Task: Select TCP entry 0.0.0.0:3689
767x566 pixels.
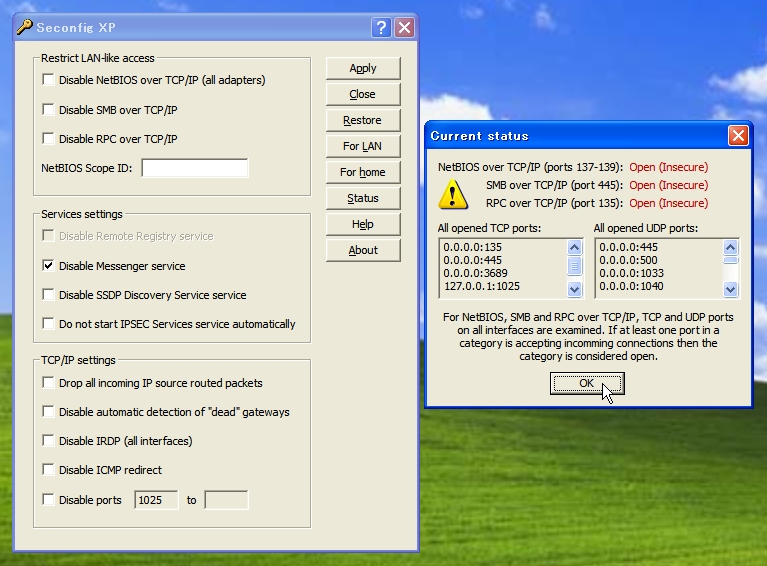Action: tap(475, 273)
